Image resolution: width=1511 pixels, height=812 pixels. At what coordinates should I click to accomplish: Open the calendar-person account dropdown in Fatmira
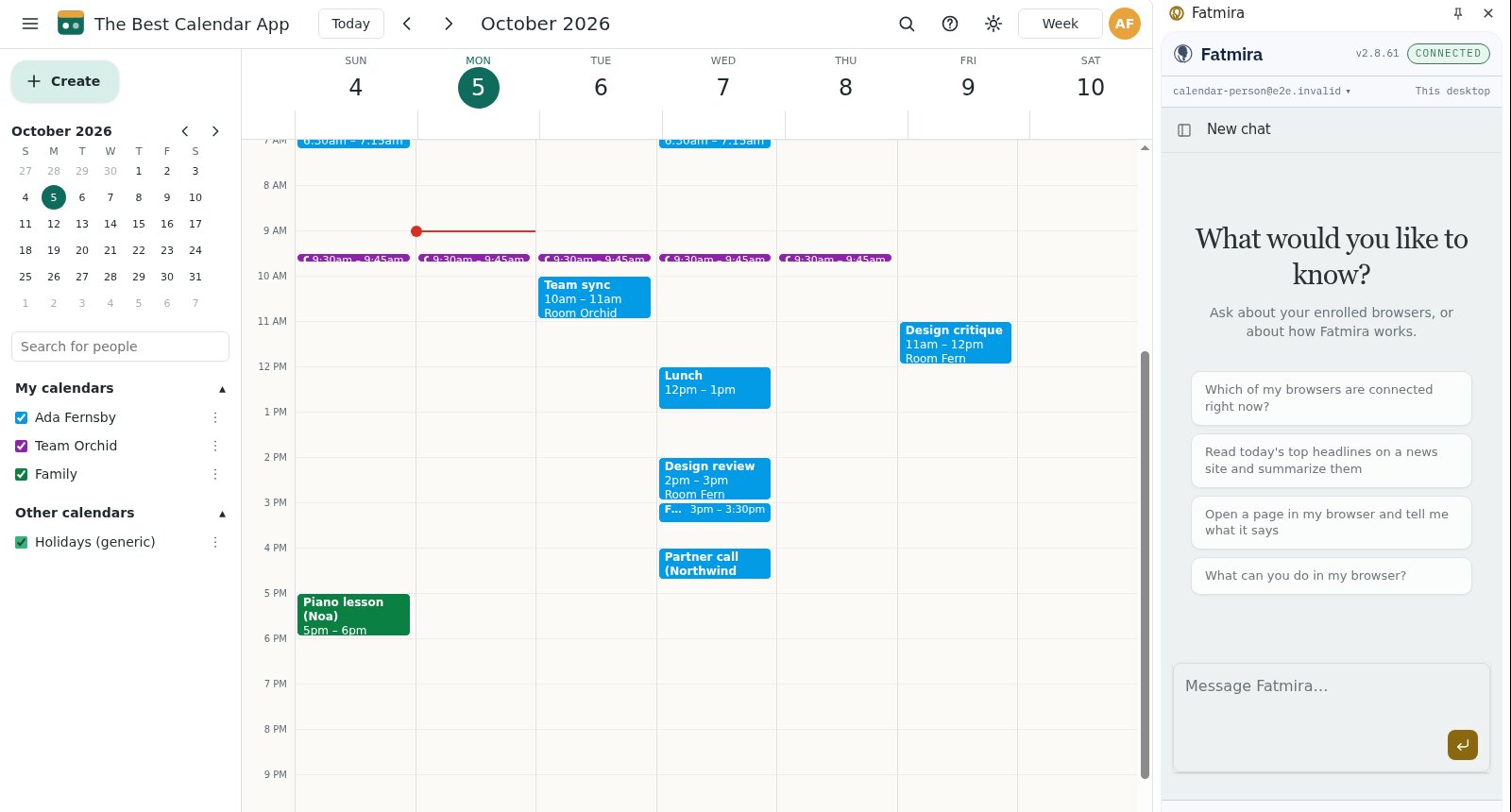1262,92
